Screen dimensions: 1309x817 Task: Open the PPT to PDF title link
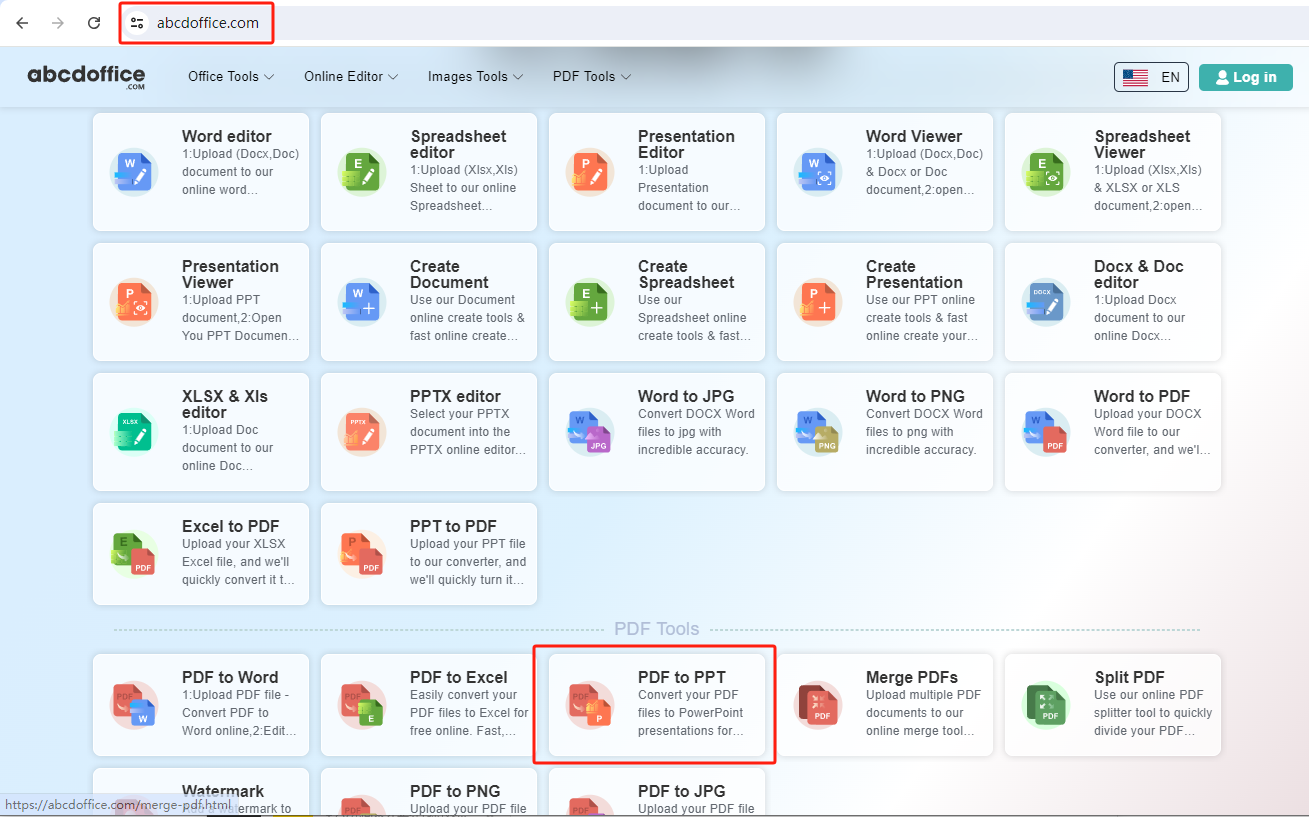[x=453, y=526]
